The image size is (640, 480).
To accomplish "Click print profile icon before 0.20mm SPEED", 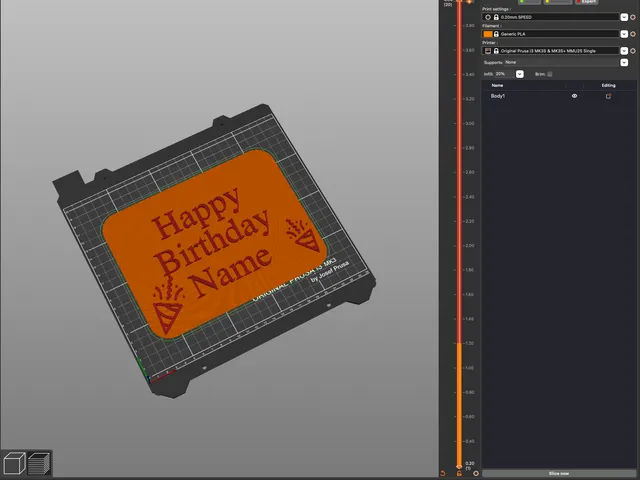I will 488,17.
